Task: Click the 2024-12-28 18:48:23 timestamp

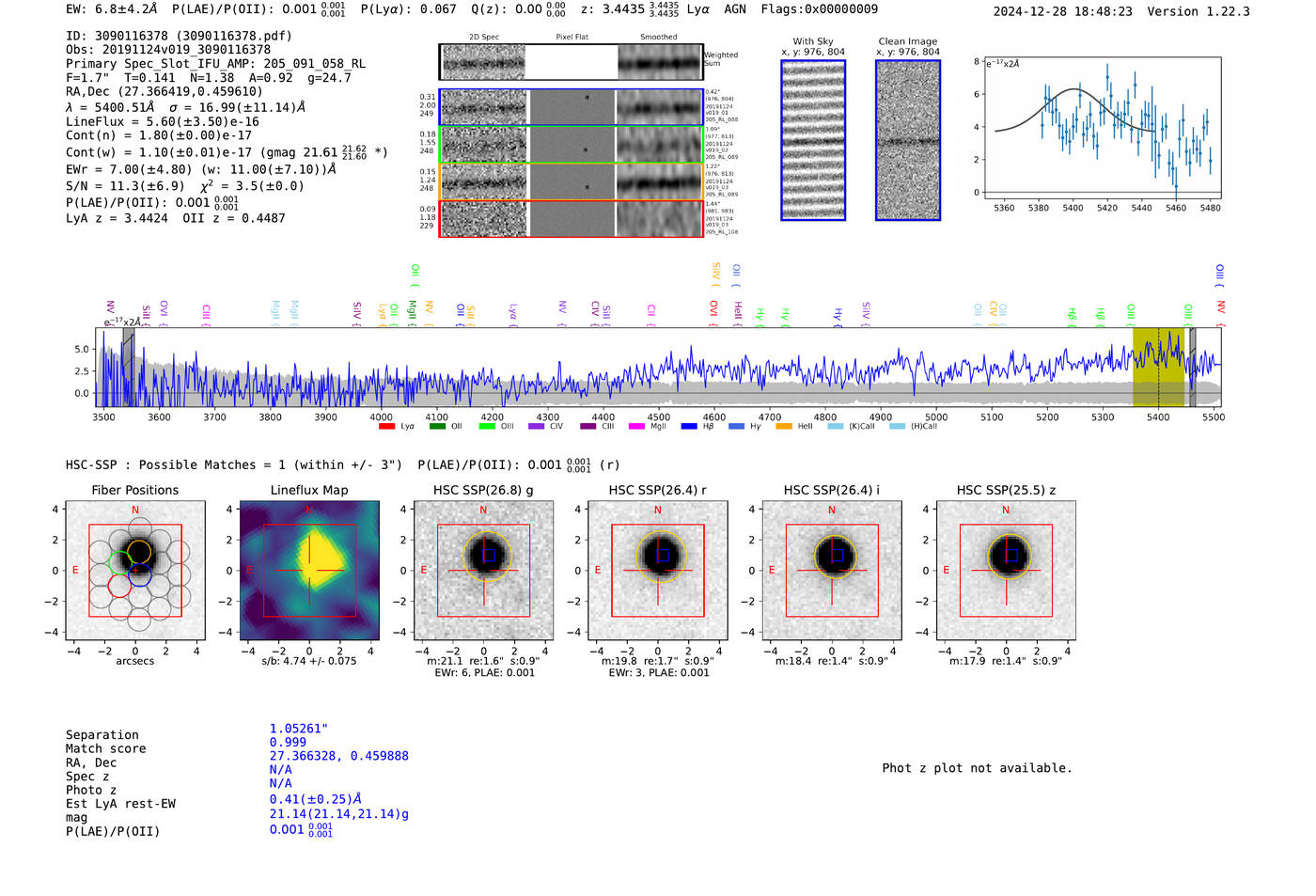Action: click(x=1062, y=11)
